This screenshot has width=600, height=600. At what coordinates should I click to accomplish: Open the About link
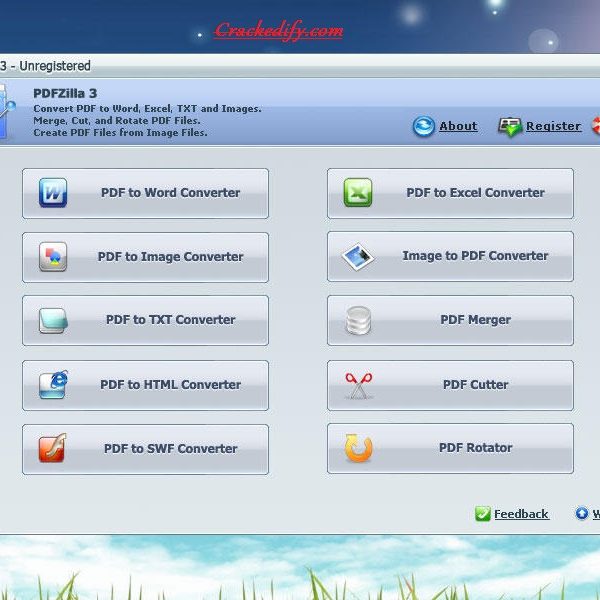point(458,126)
